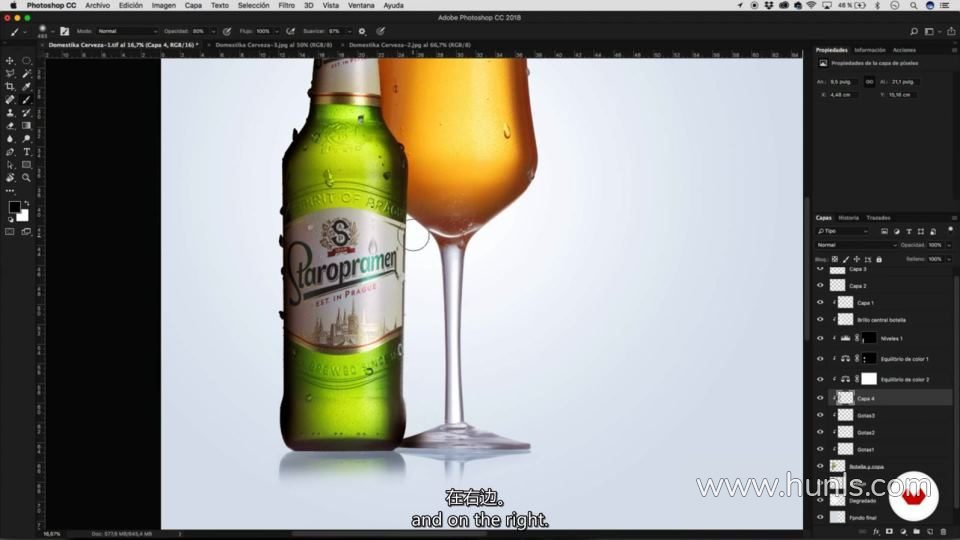Viewport: 960px width, 540px height.
Task: Switch to the Trazados panel tab
Action: click(x=878, y=218)
